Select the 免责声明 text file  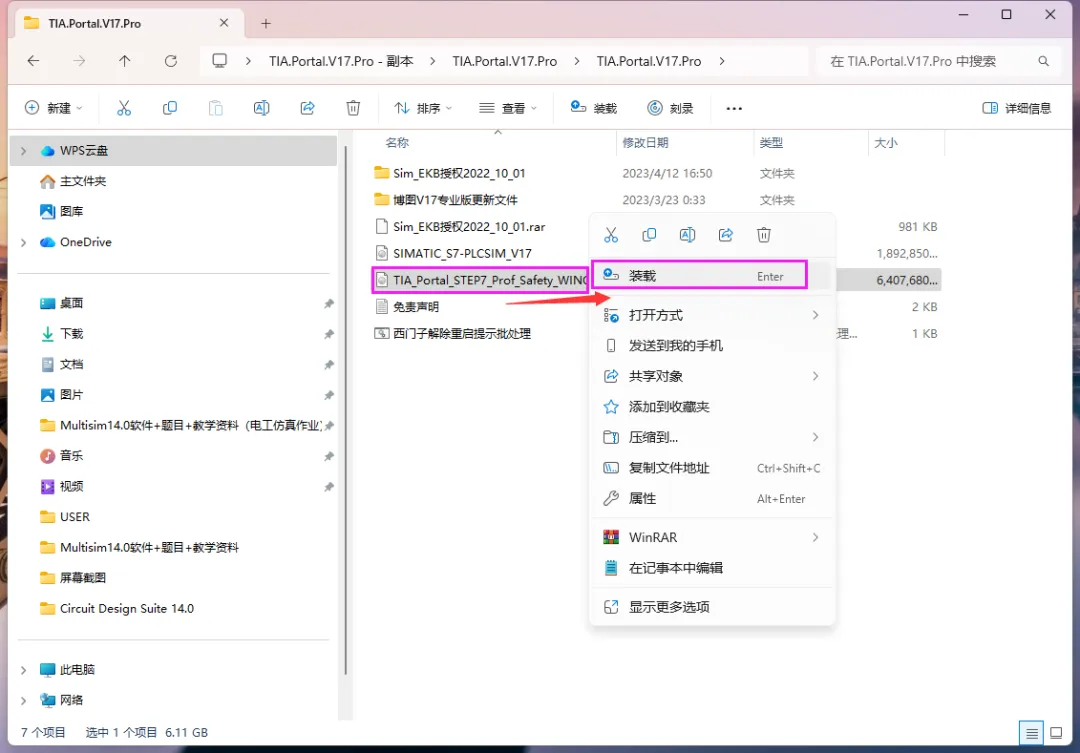click(x=416, y=307)
